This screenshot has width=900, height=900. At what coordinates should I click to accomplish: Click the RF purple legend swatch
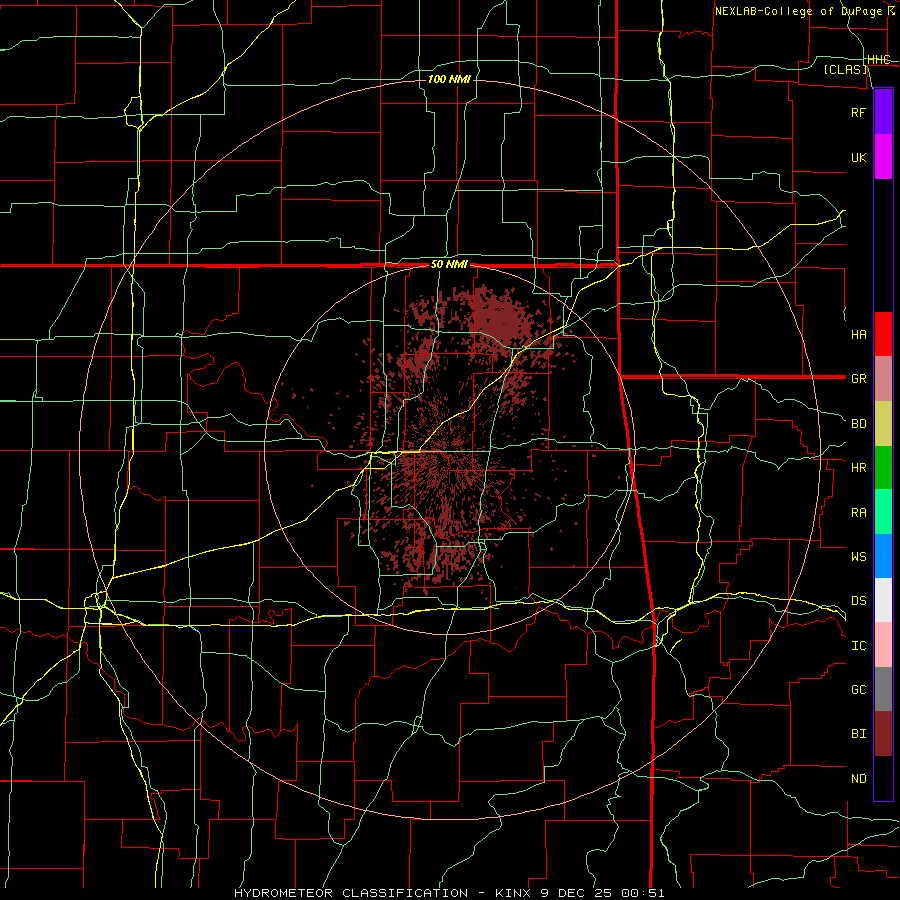coord(883,112)
